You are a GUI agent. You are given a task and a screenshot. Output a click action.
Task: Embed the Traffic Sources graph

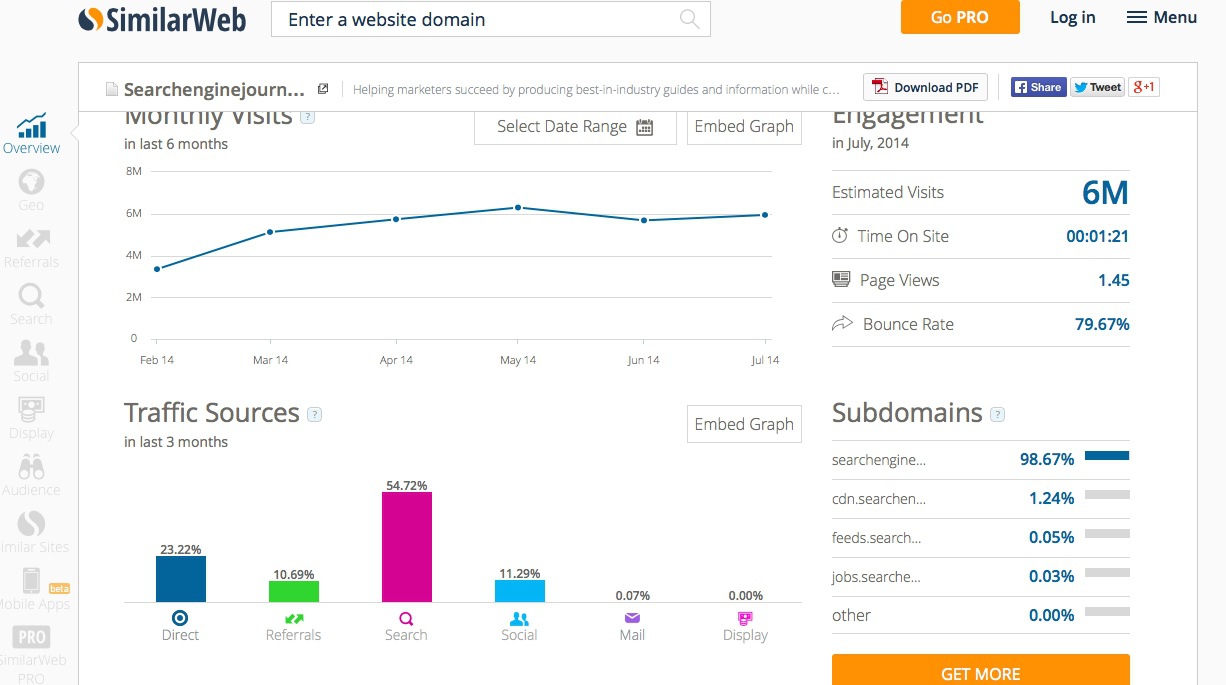pyautogui.click(x=744, y=424)
